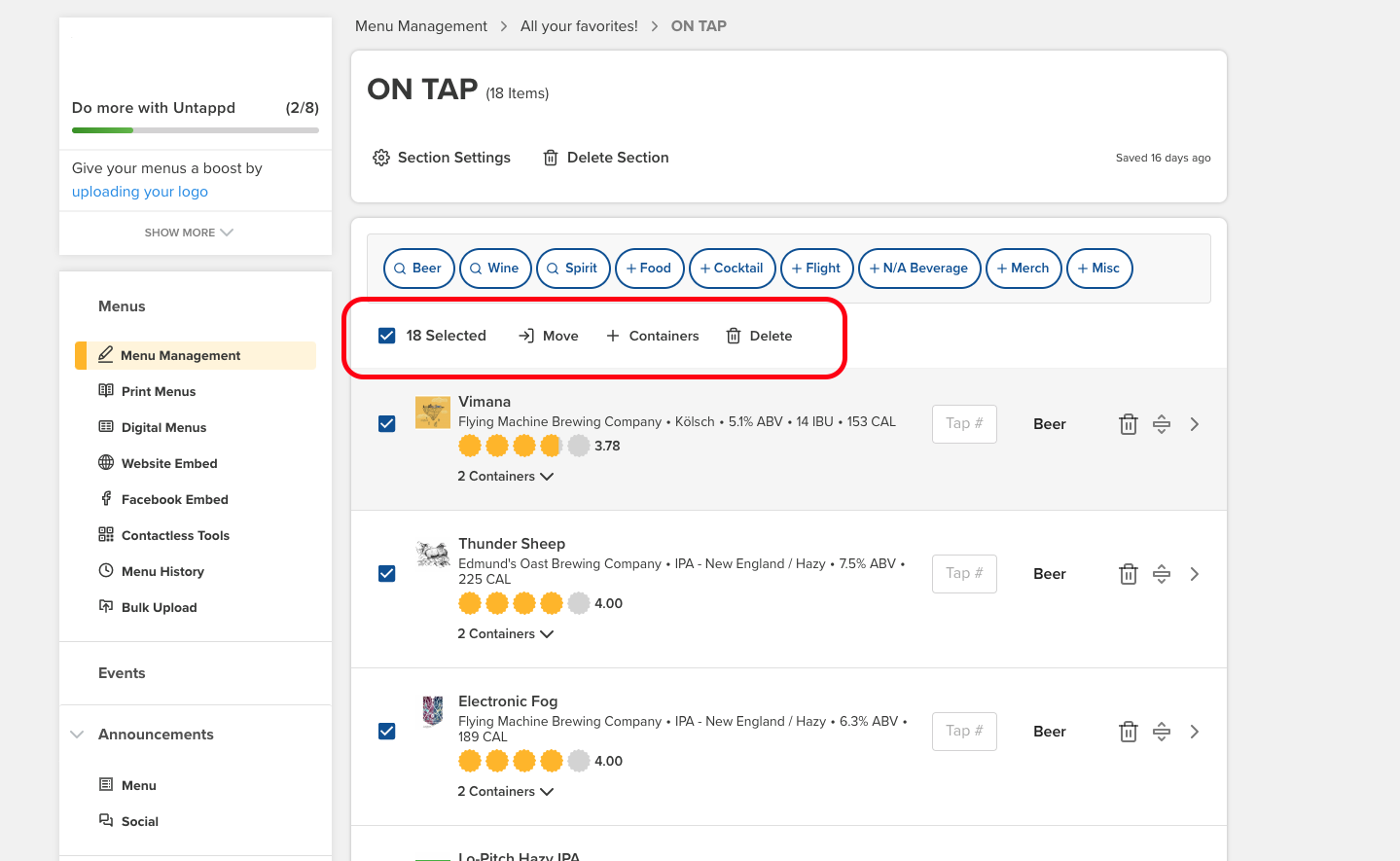The height and width of the screenshot is (861, 1400).
Task: Collapse the Announcements section chevron
Action: [x=77, y=735]
